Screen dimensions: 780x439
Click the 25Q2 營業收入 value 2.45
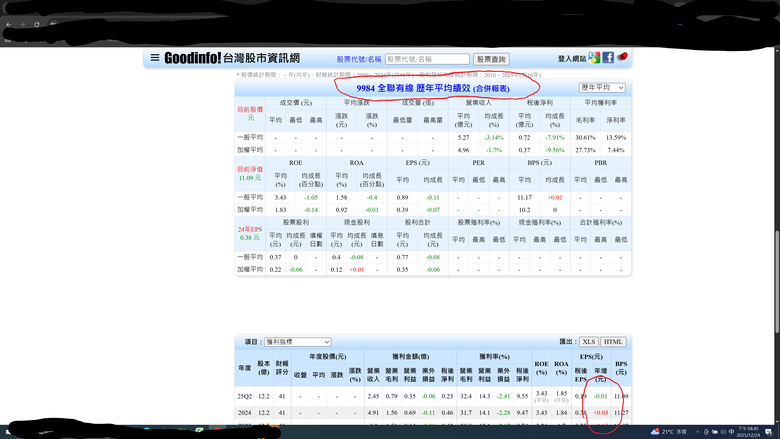[373, 397]
